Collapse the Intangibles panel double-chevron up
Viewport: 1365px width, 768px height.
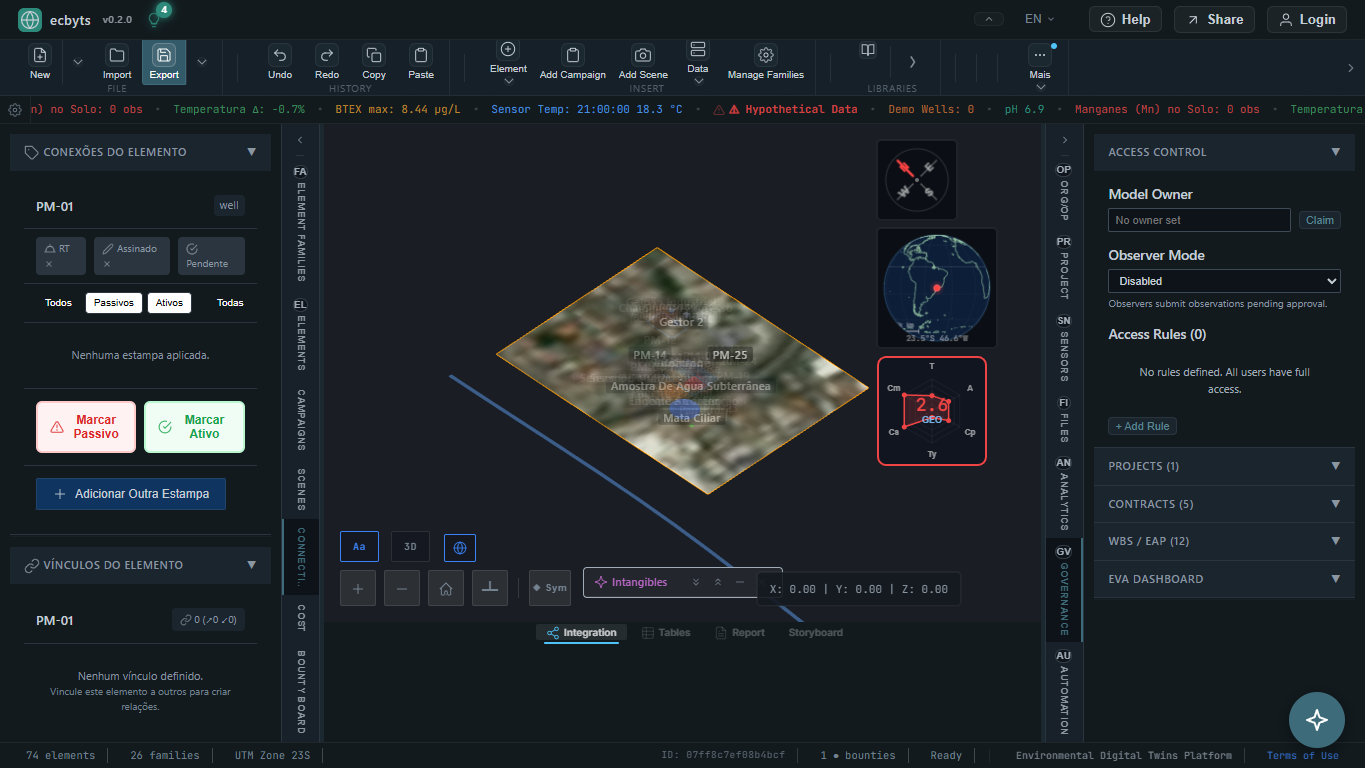(x=718, y=582)
